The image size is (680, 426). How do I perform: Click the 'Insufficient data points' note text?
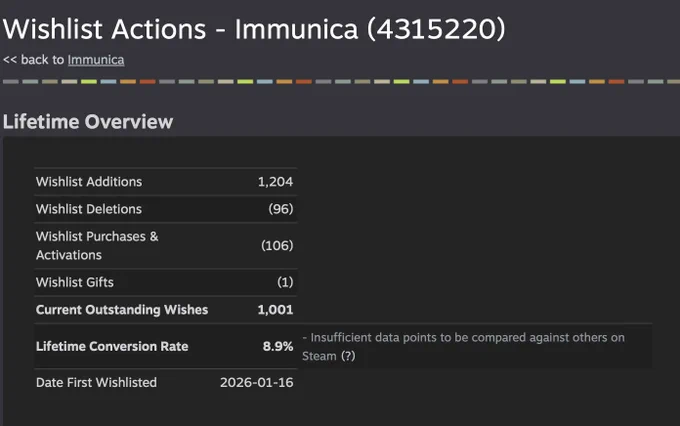pyautogui.click(x=464, y=347)
